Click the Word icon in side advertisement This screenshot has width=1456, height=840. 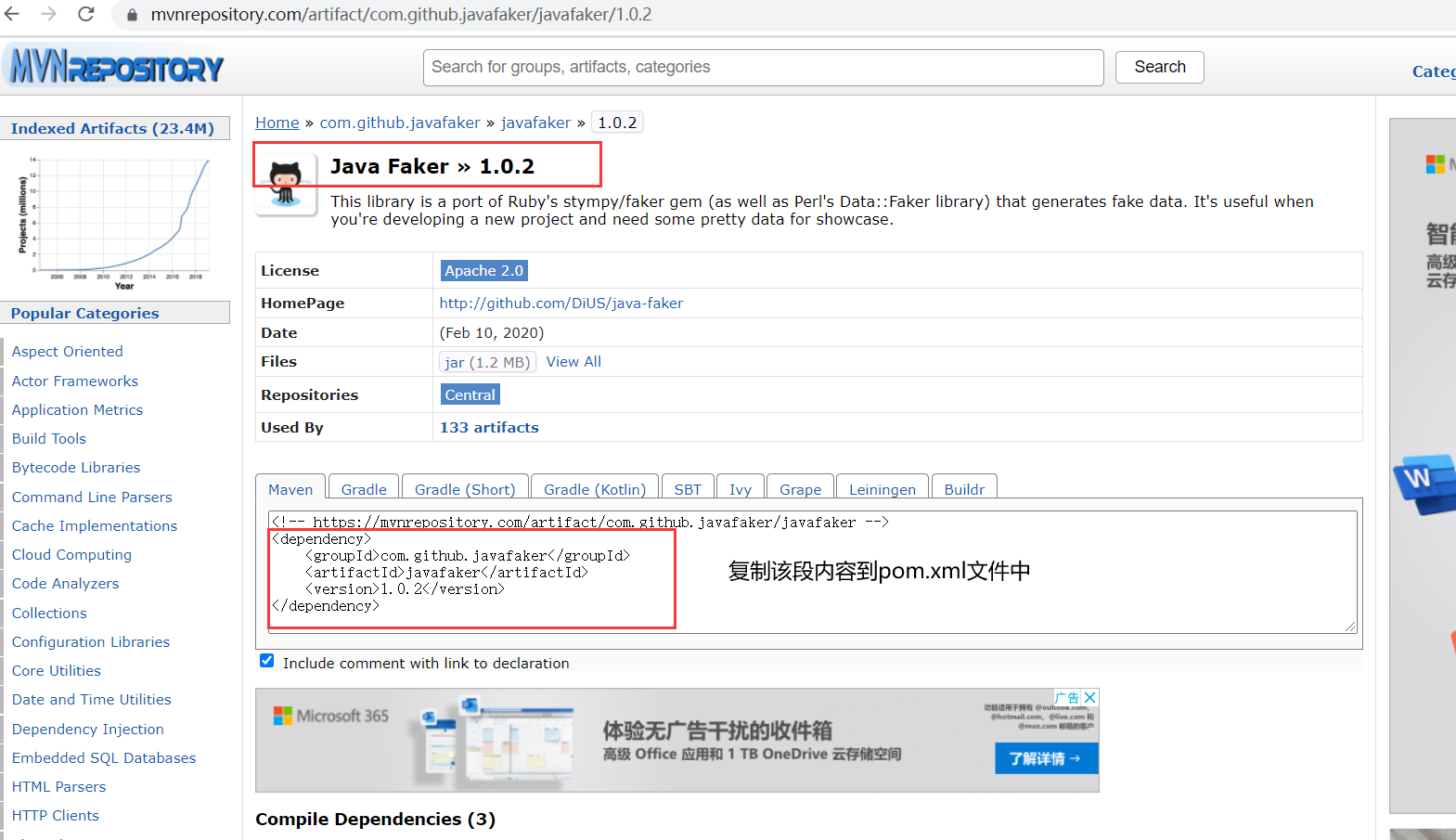click(1424, 484)
